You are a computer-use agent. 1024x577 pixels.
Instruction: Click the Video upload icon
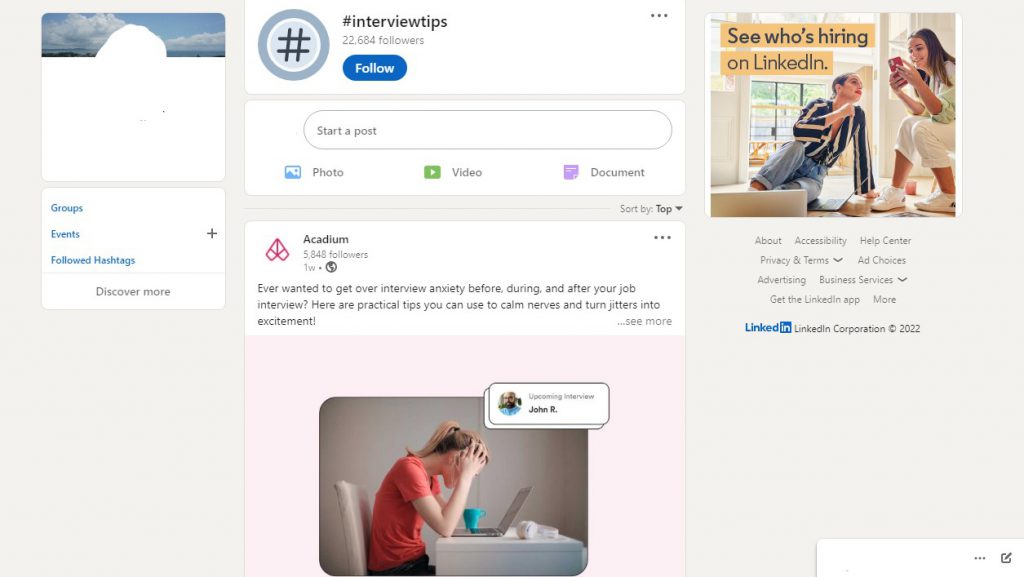[432, 172]
